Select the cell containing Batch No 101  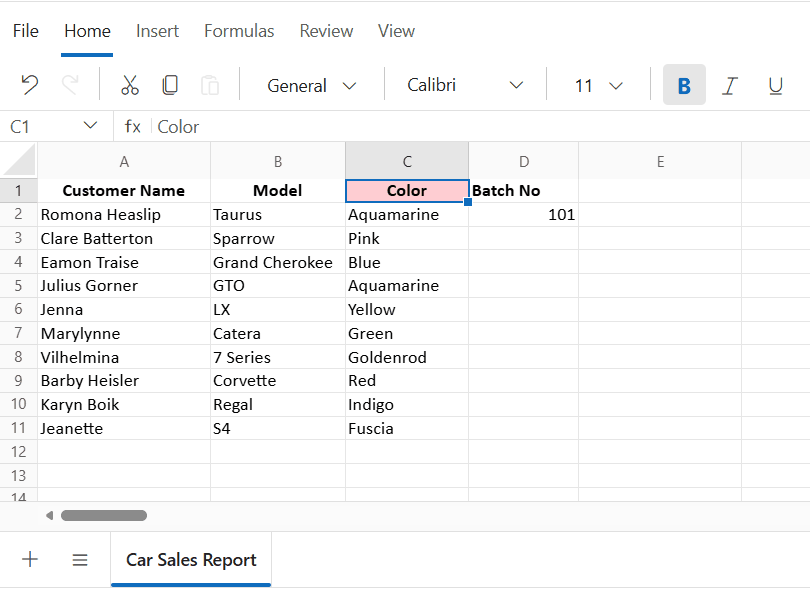[524, 214]
